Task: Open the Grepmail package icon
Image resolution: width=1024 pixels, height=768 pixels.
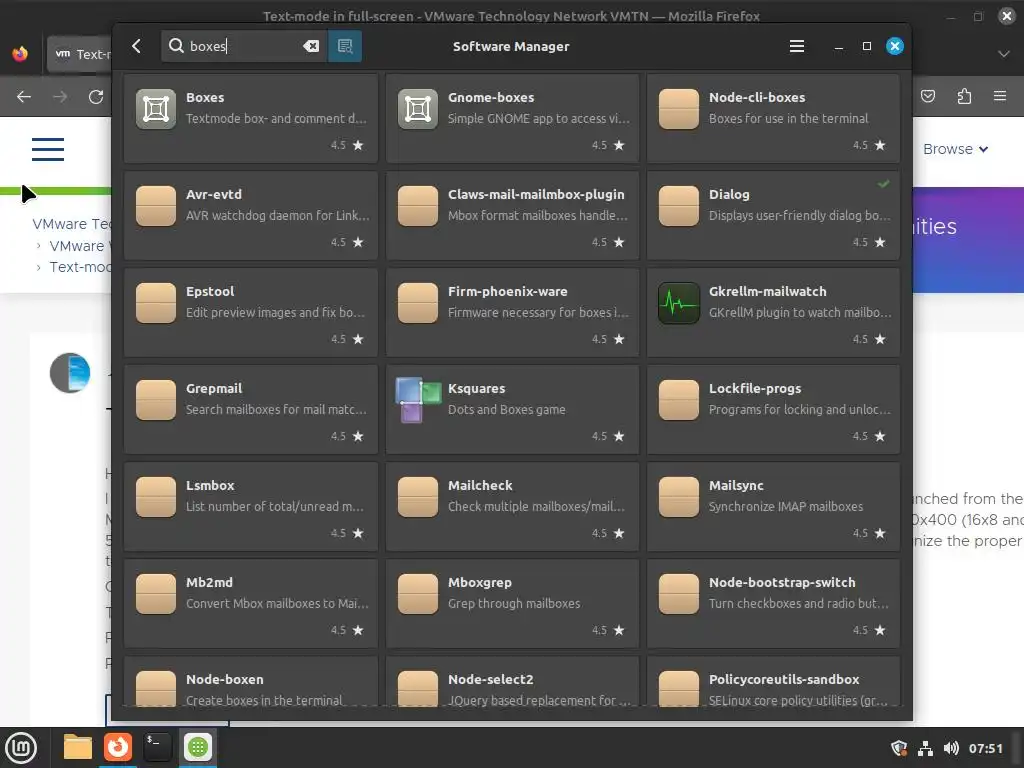Action: tap(156, 400)
